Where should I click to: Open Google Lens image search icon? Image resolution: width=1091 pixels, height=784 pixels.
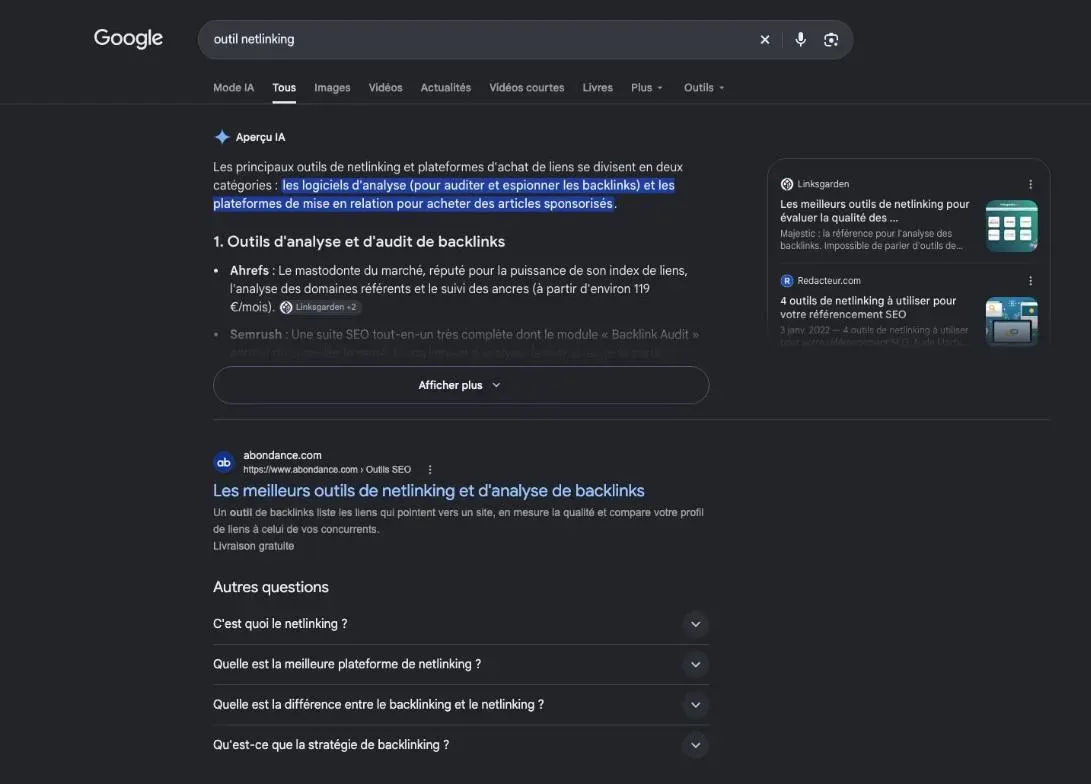coord(831,40)
